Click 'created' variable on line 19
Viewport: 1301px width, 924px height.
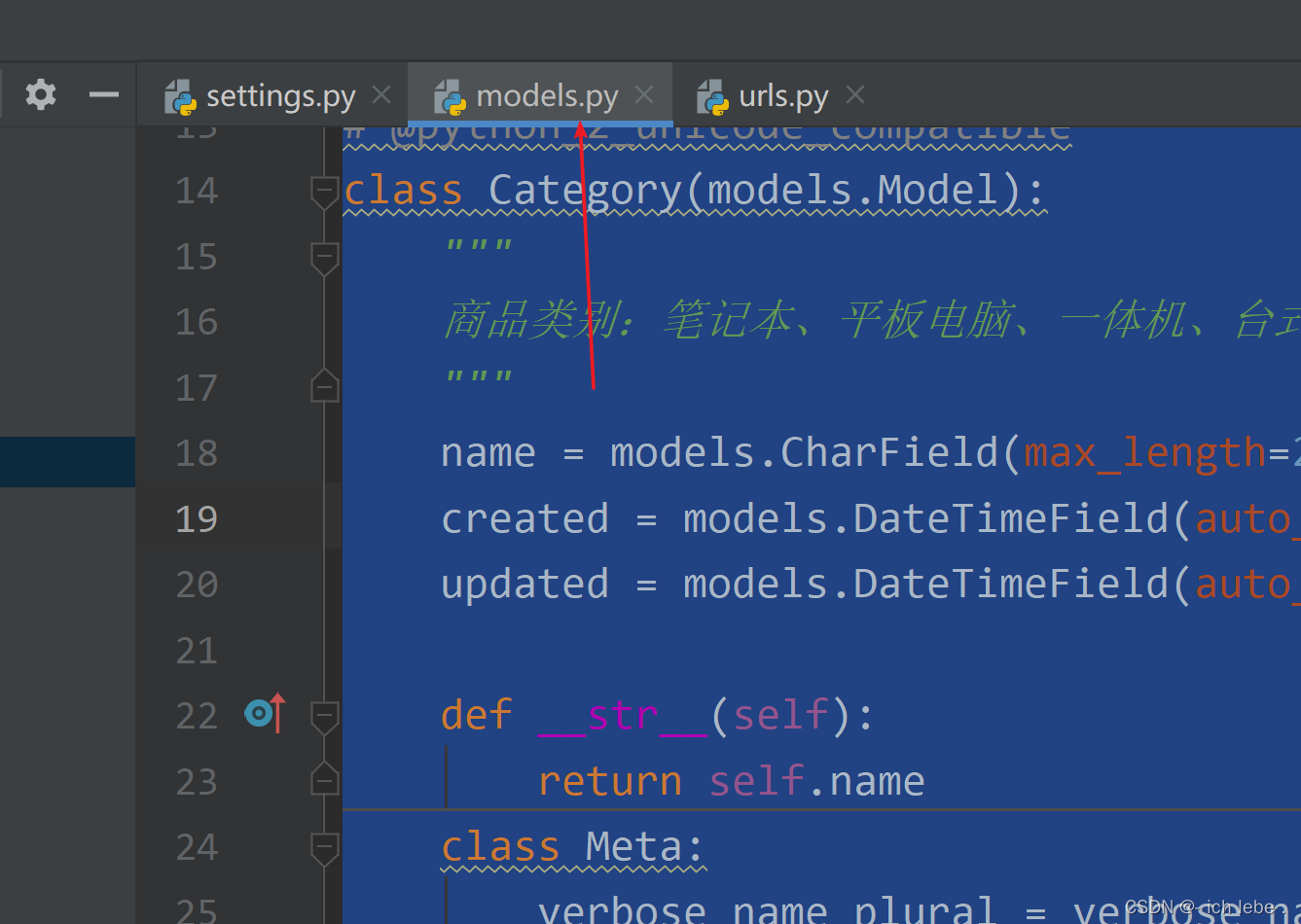[524, 518]
